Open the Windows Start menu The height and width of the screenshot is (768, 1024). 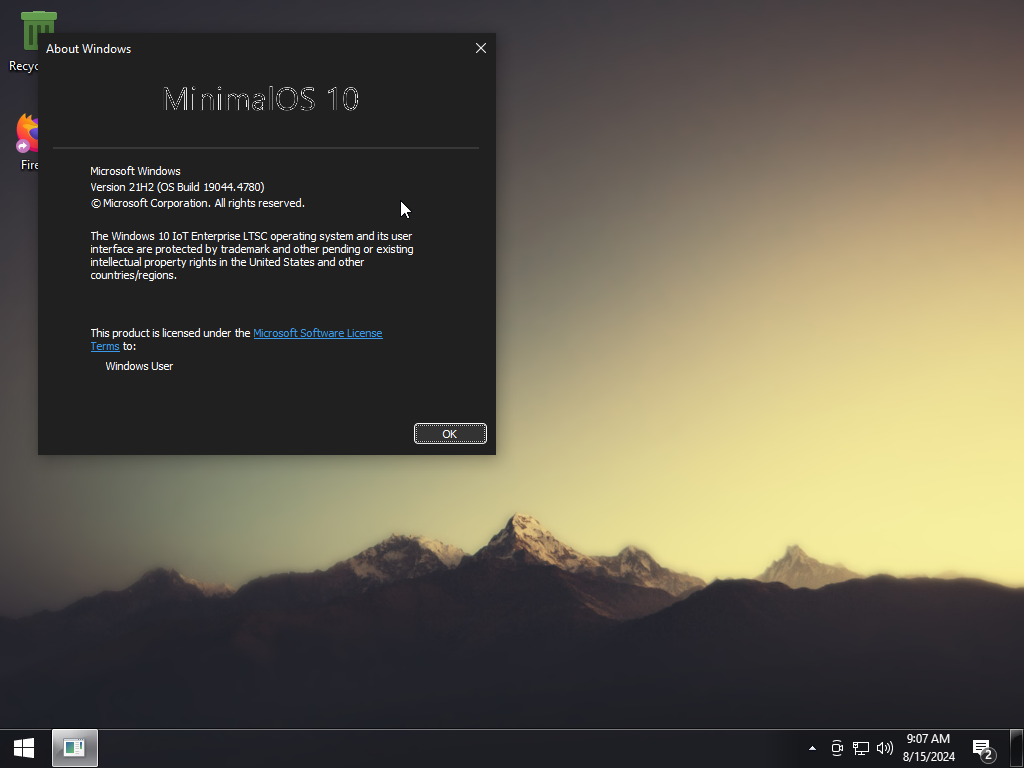24,747
